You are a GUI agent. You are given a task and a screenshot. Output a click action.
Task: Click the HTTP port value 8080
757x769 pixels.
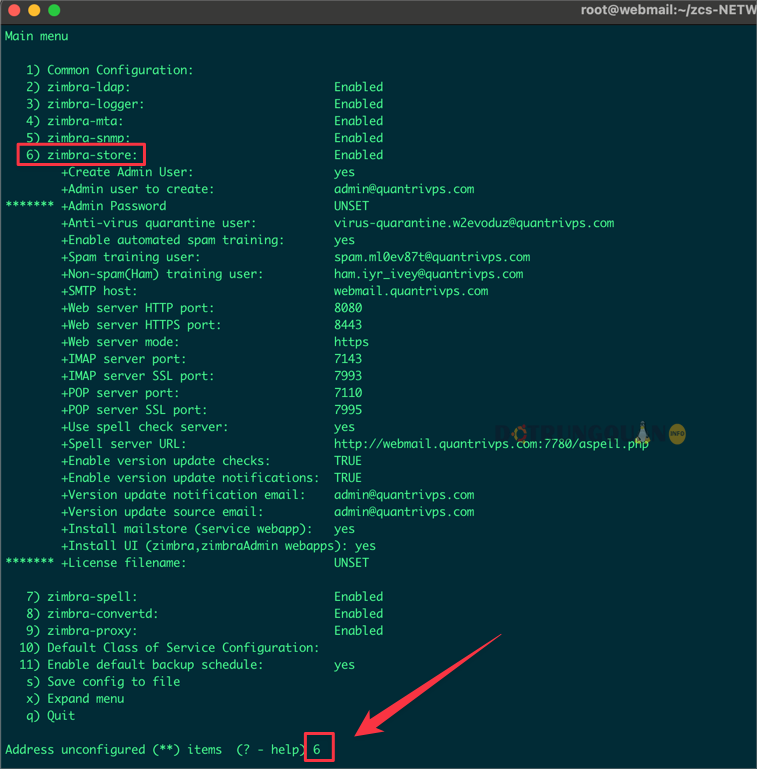[348, 308]
